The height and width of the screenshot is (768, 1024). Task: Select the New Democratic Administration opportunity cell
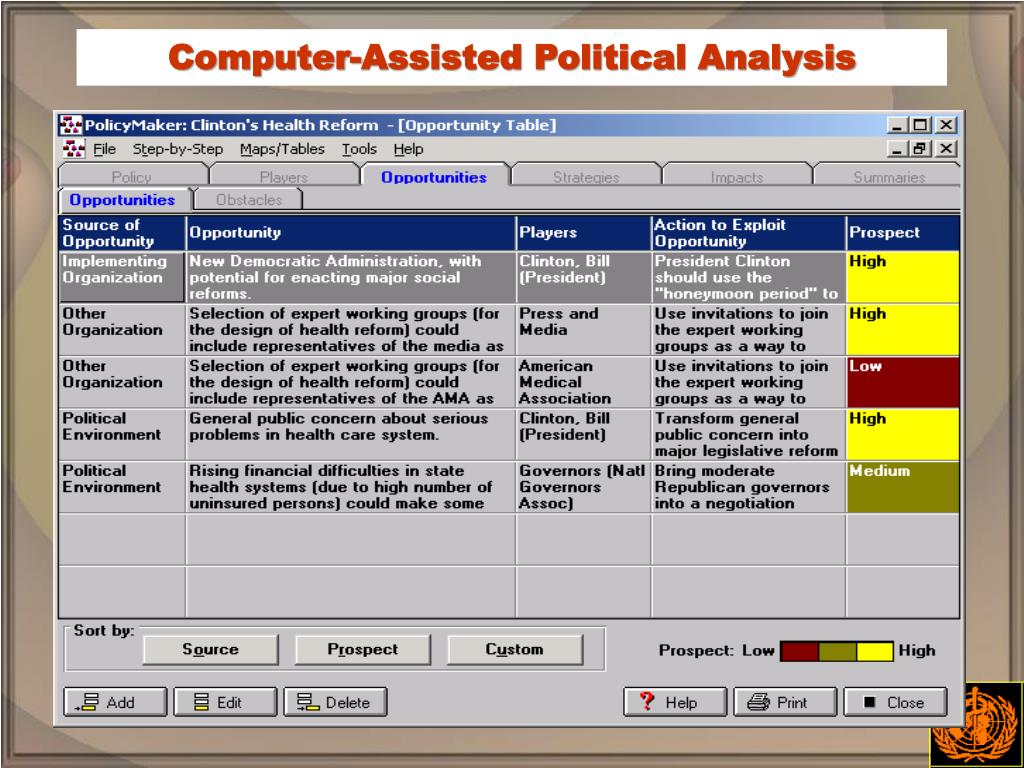351,277
